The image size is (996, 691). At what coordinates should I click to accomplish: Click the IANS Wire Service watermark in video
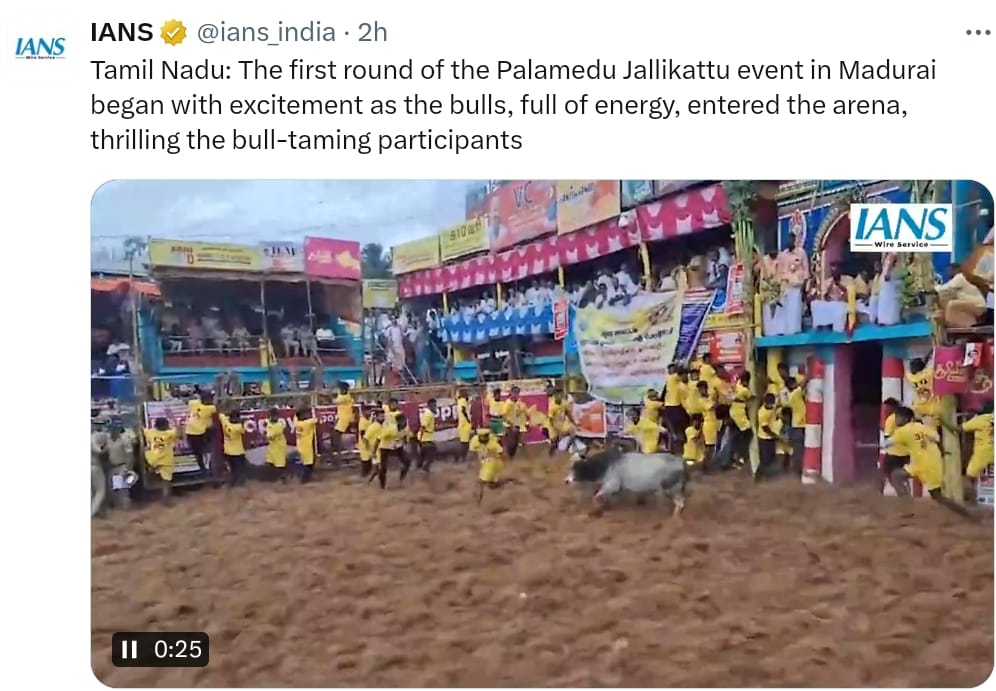coord(901,228)
